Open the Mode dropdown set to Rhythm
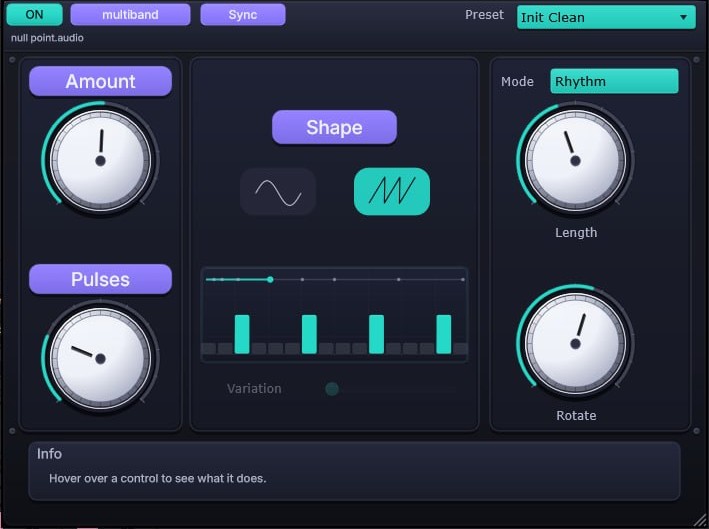The image size is (709, 529). click(614, 81)
